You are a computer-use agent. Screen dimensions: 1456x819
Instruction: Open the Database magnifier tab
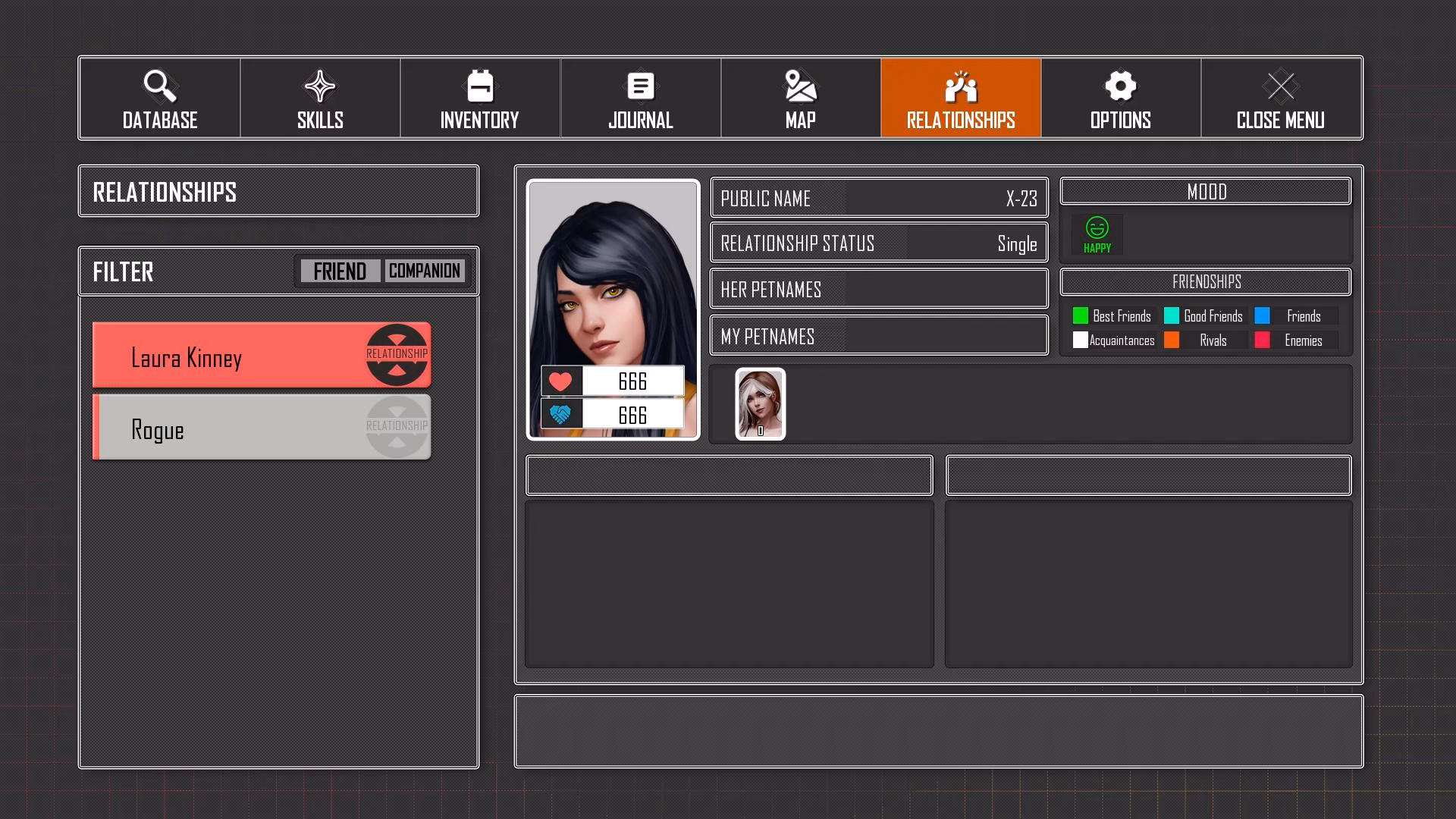coord(160,98)
